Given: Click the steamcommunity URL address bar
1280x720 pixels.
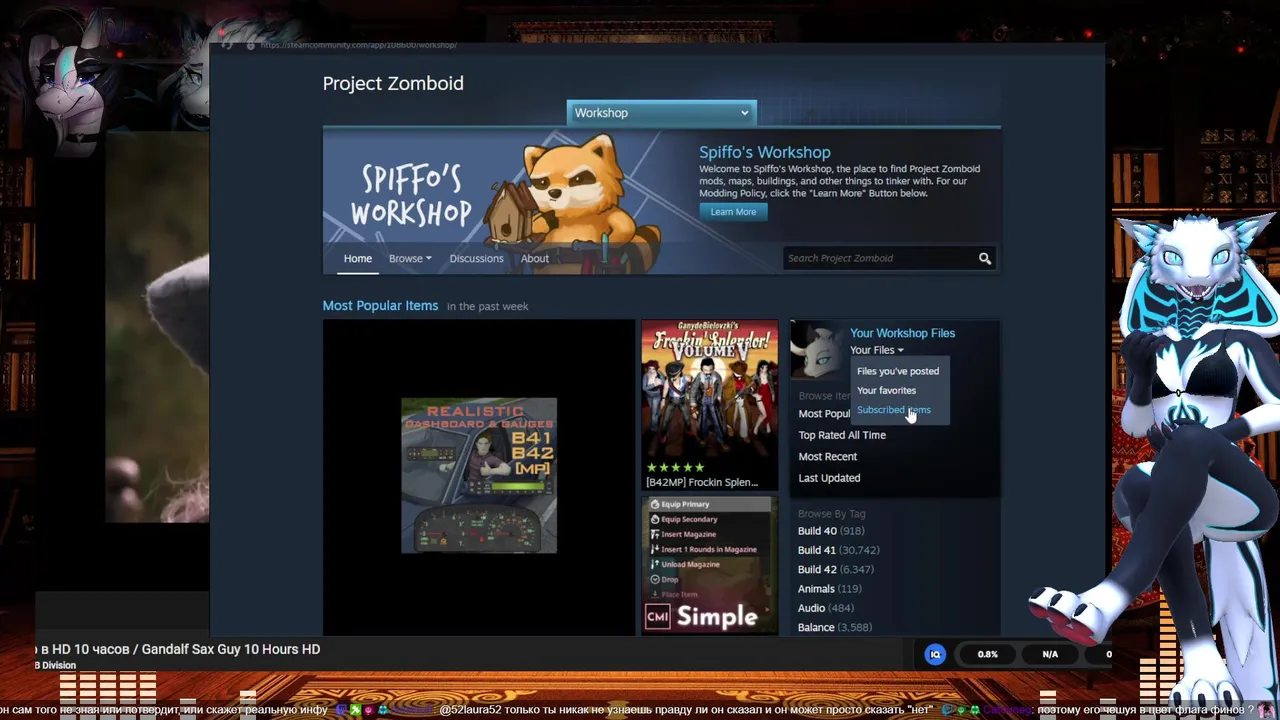Looking at the screenshot, I should pos(358,45).
